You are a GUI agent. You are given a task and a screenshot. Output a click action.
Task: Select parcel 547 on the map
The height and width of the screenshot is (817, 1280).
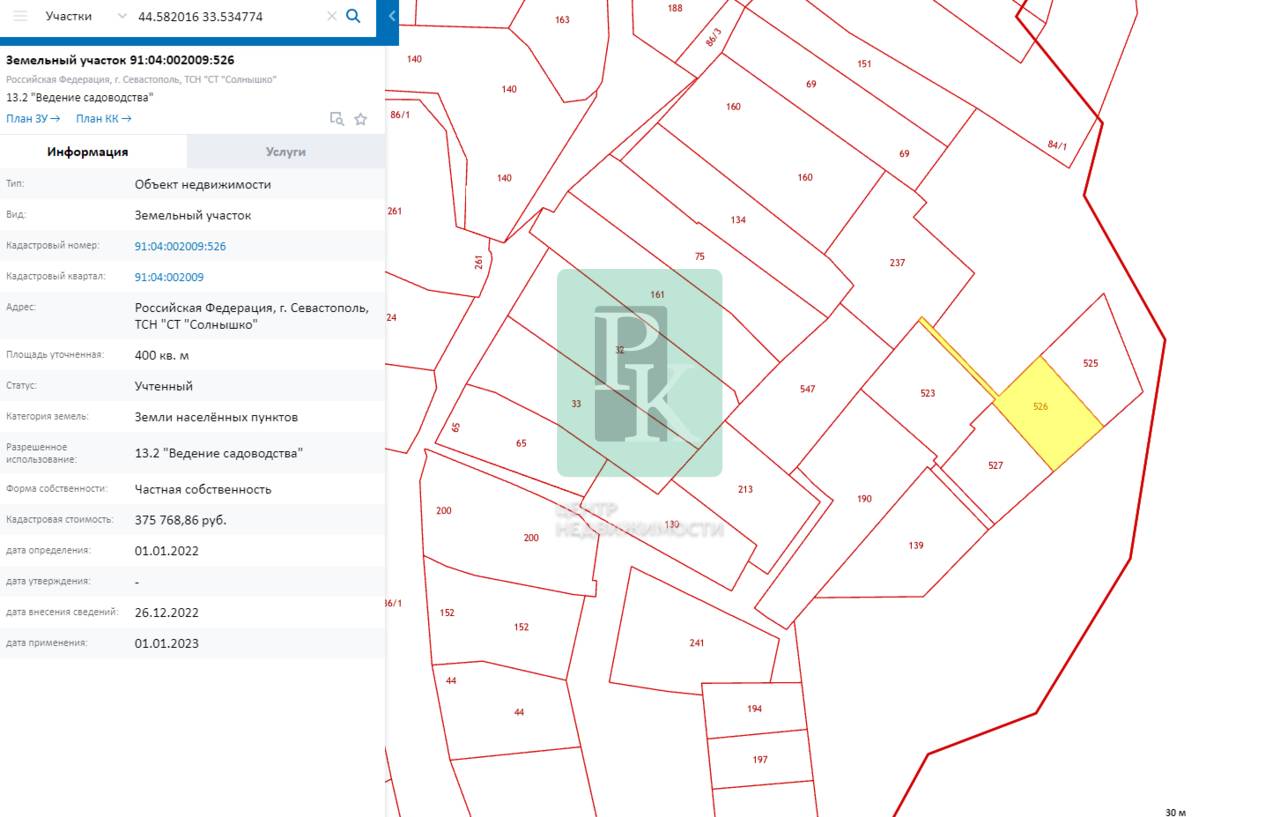coord(808,389)
